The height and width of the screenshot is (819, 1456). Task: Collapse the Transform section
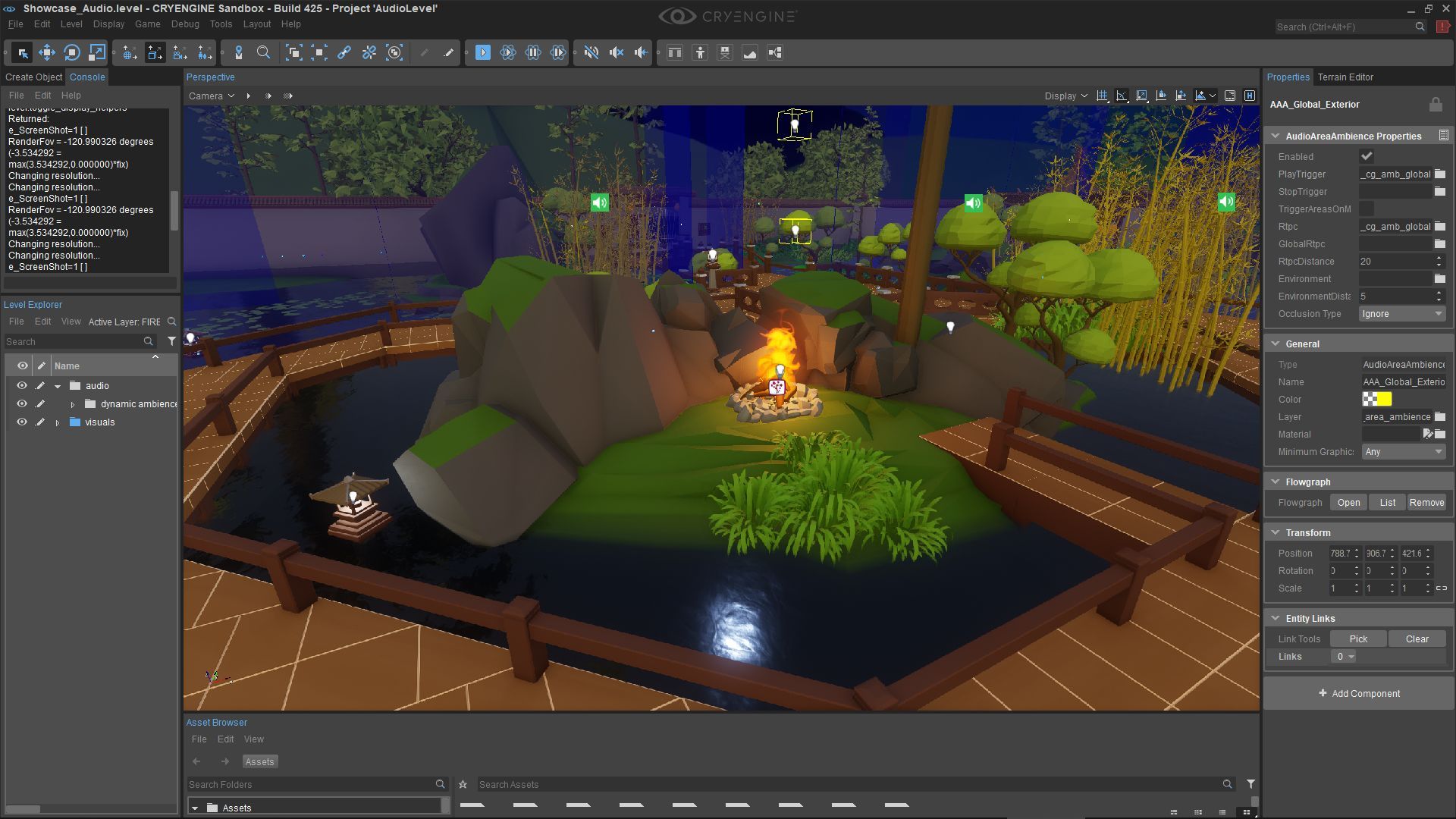[1276, 533]
